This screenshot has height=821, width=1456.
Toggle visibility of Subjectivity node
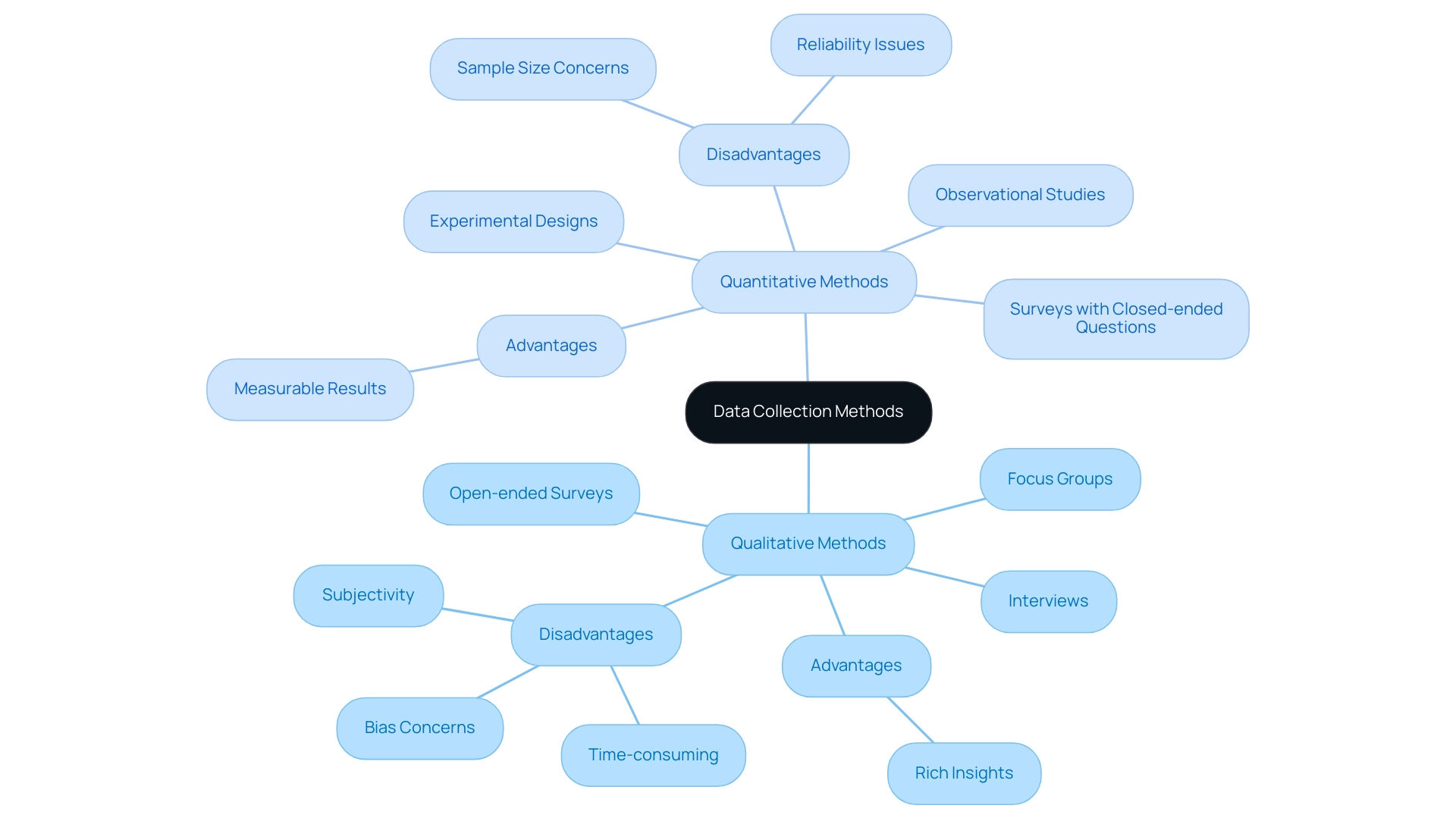click(367, 595)
